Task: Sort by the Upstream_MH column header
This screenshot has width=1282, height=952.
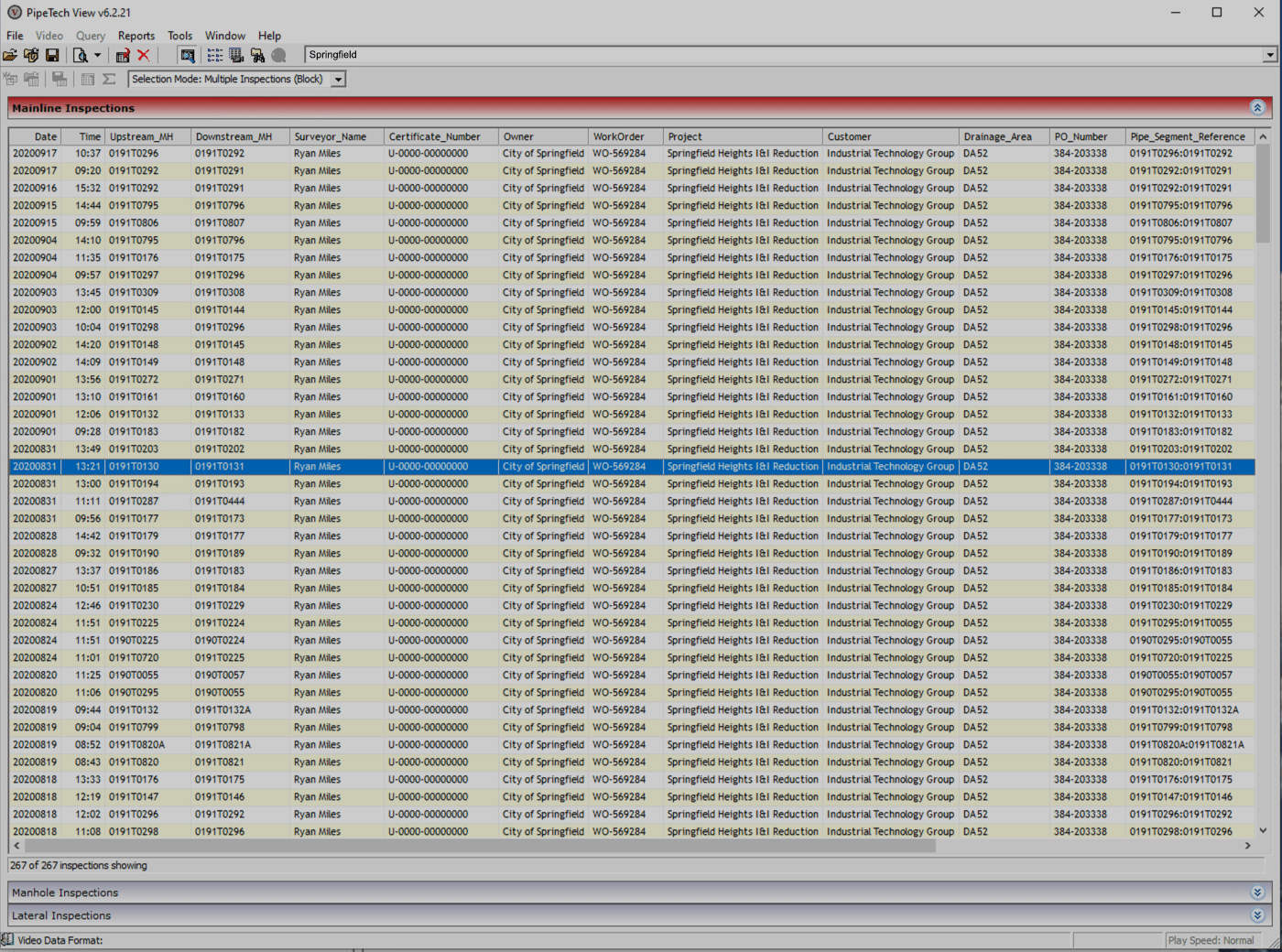Action: click(147, 136)
